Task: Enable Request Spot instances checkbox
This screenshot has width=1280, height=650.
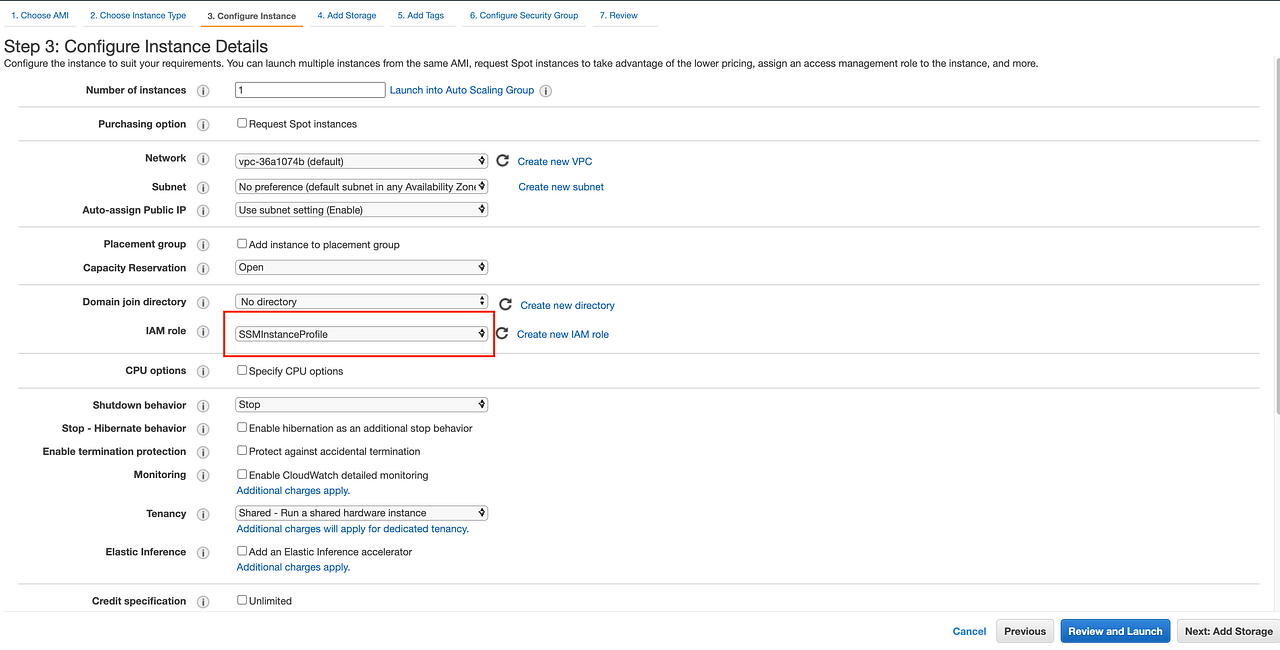Action: pos(242,123)
